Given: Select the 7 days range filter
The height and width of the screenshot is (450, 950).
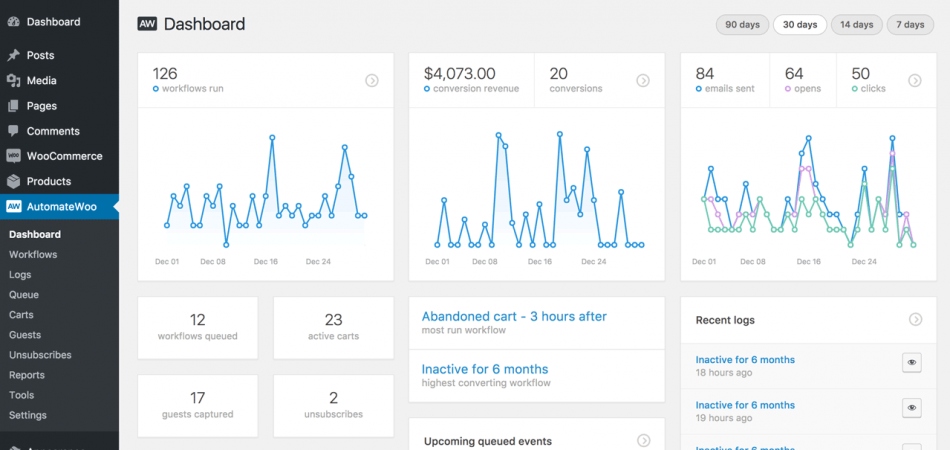Looking at the screenshot, I should pos(910,25).
